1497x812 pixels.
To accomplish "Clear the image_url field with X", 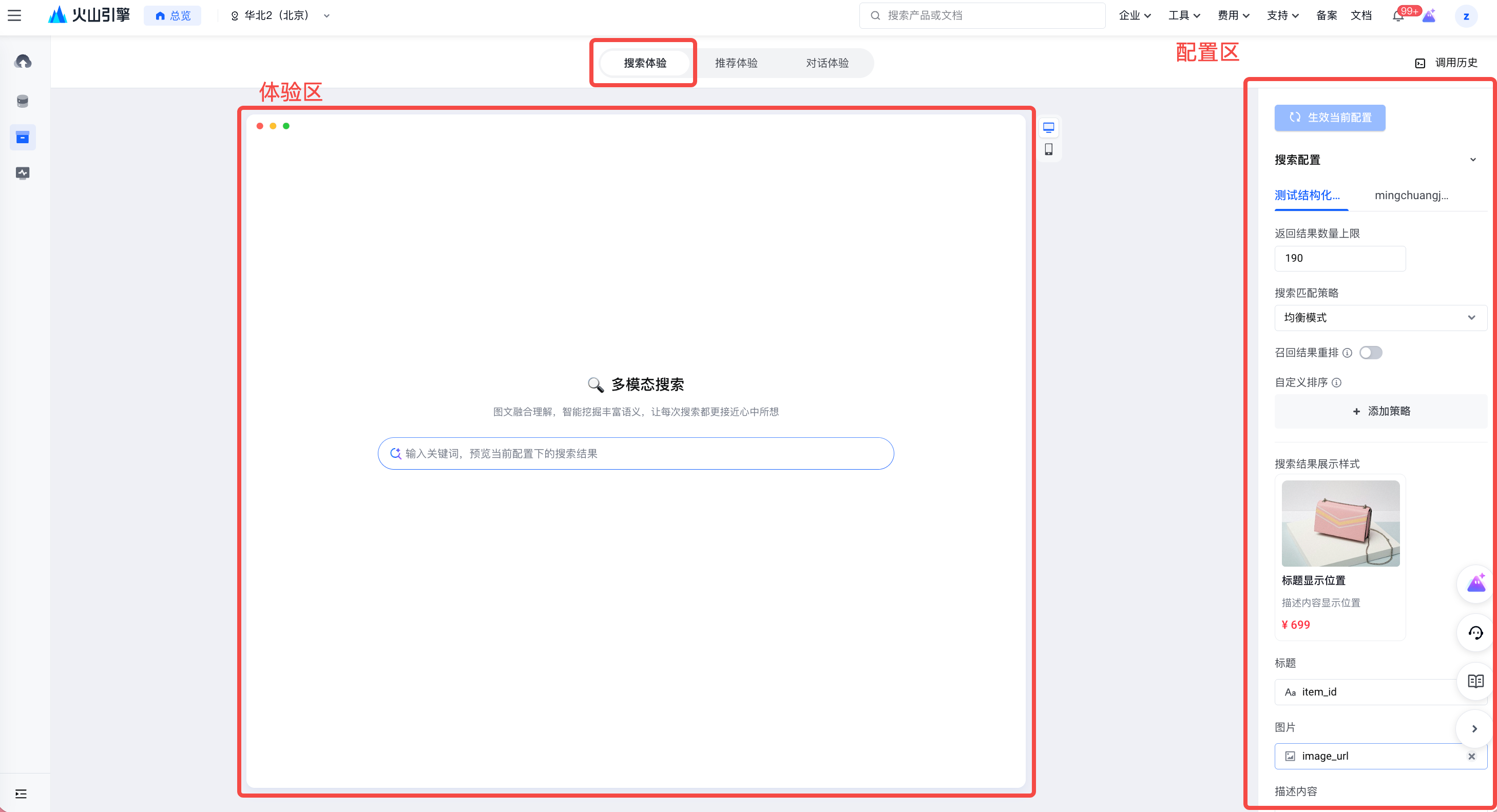I will click(x=1471, y=756).
